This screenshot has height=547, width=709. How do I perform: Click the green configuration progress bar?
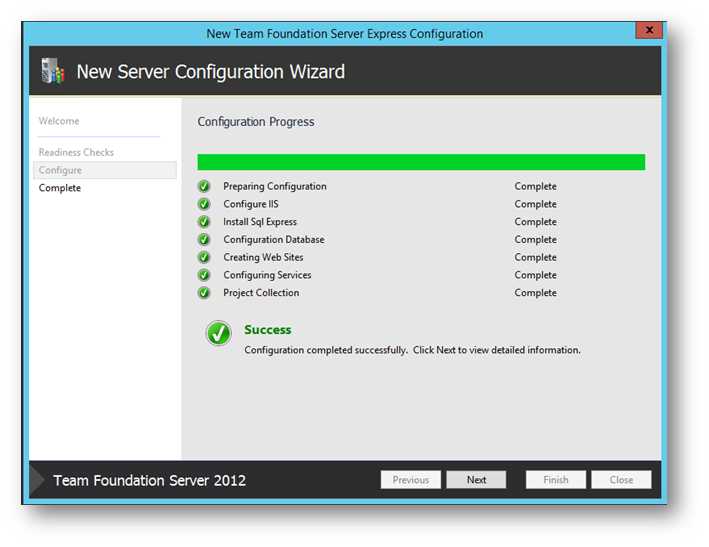[x=421, y=162]
